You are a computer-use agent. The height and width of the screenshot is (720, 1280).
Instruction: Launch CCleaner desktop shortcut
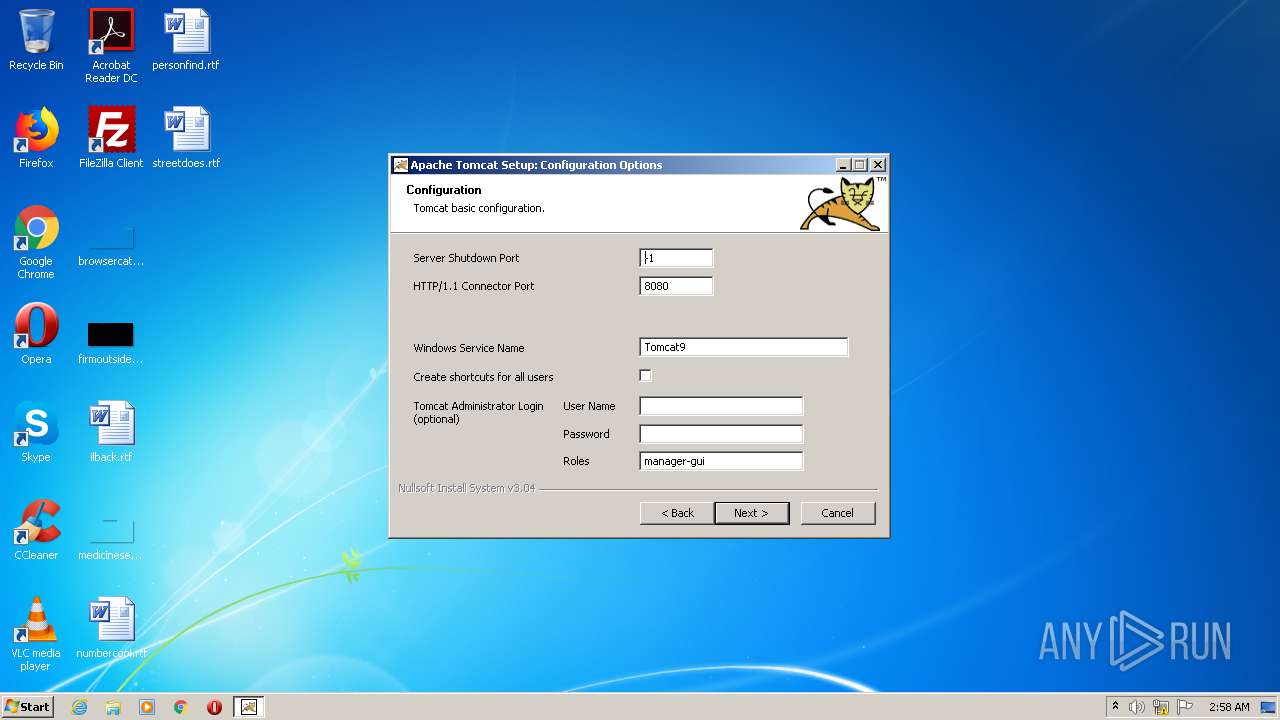click(x=36, y=530)
